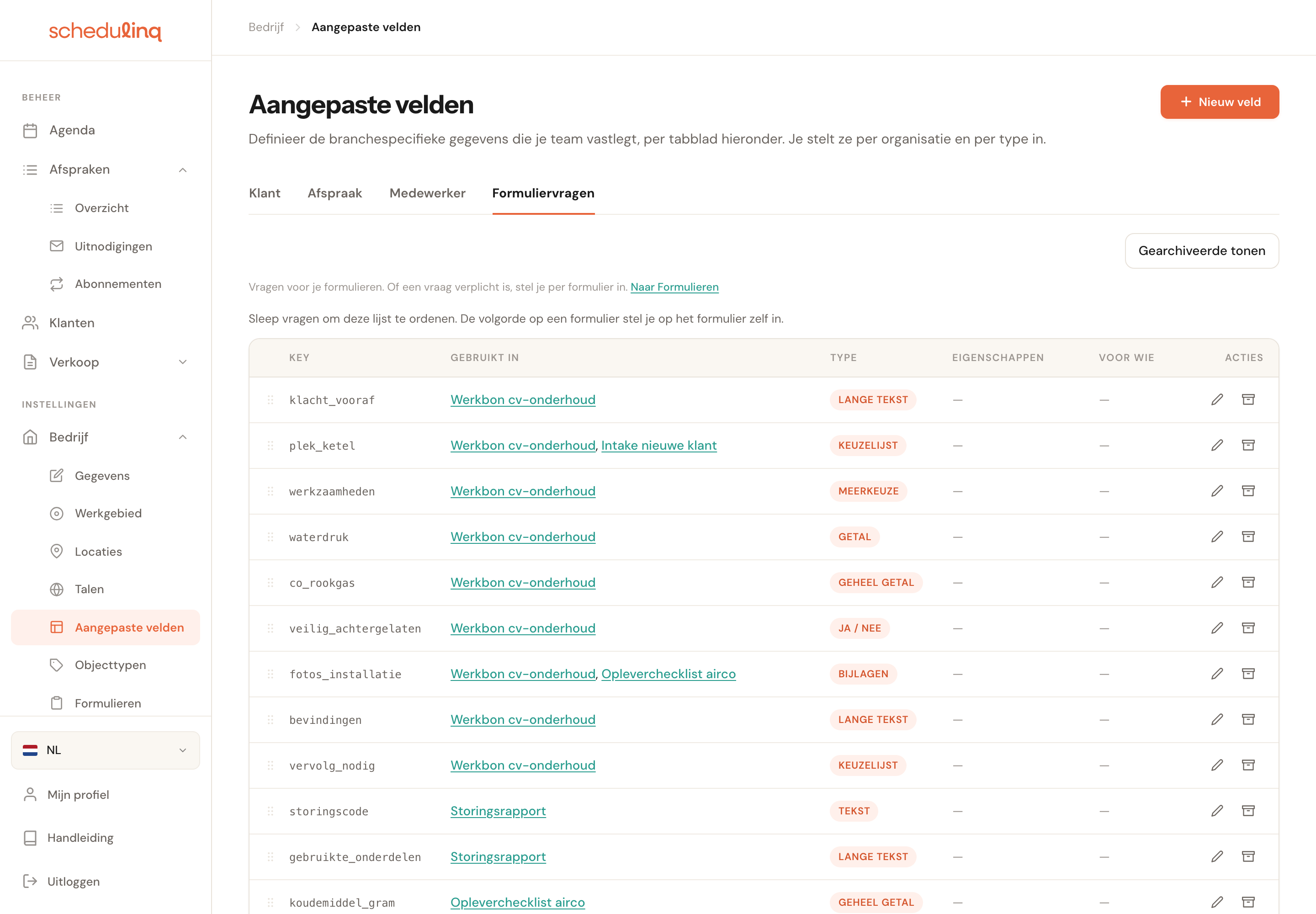1316x914 pixels.
Task: Click Uitloggen to sign out
Action: [x=73, y=882]
